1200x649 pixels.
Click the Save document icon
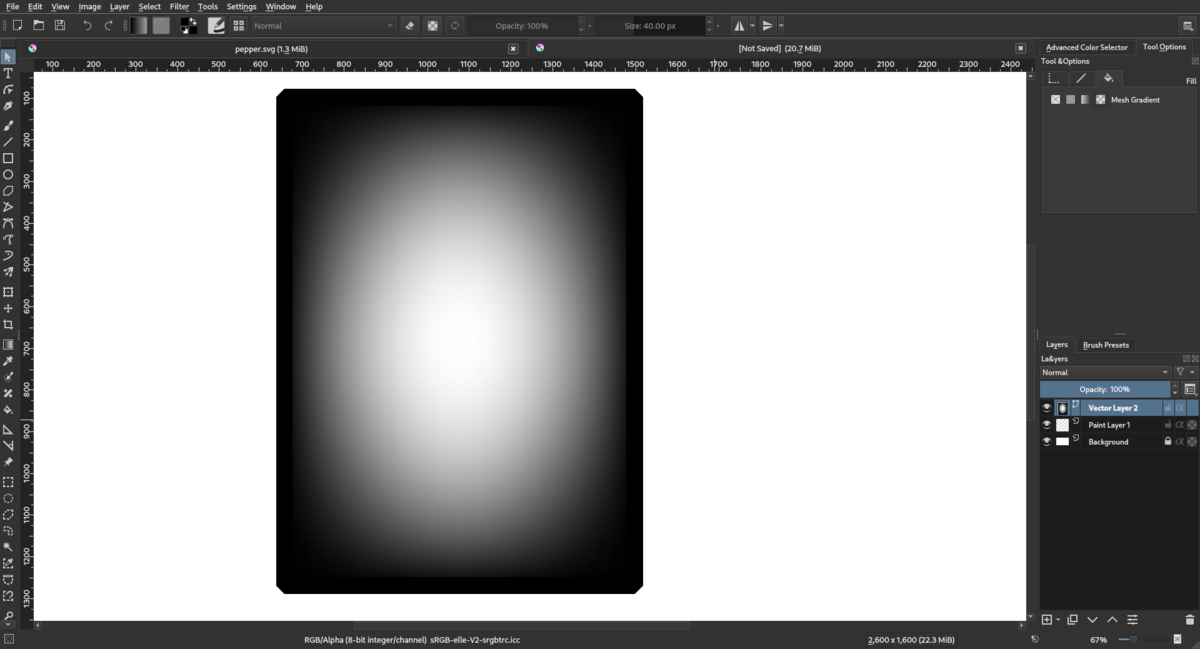(60, 25)
